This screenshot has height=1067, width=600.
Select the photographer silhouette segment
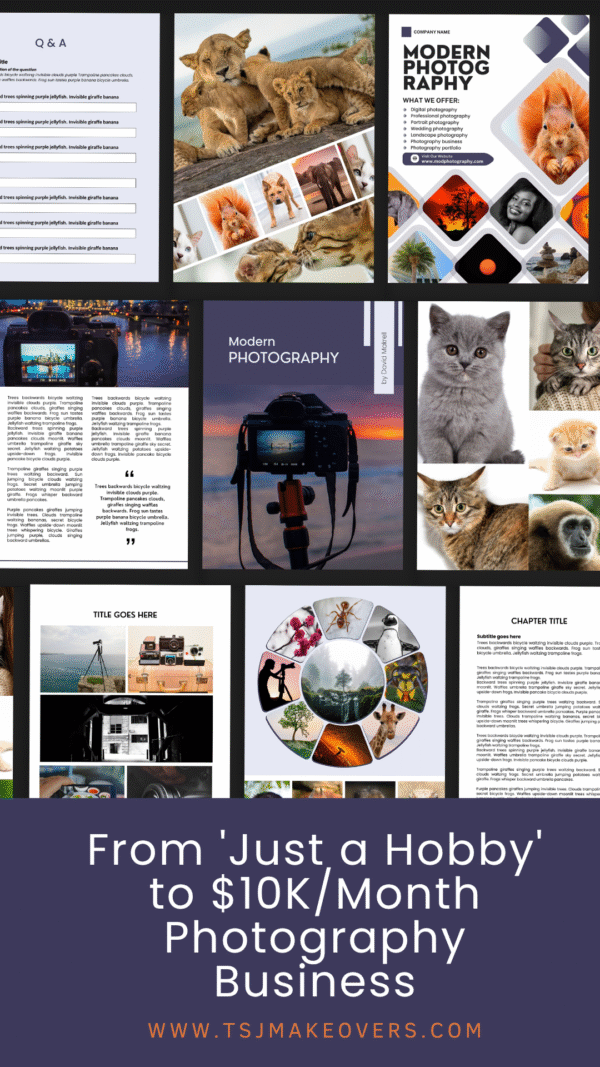275,680
